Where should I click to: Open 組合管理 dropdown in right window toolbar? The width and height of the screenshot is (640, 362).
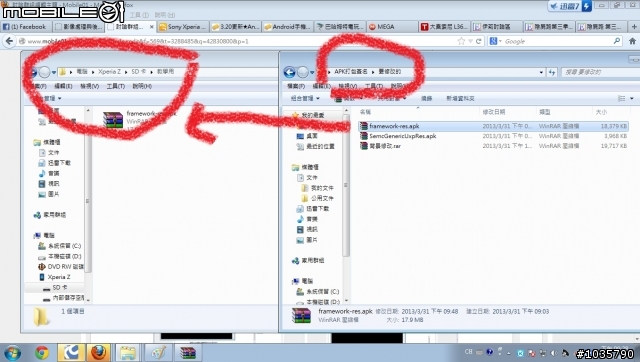click(x=305, y=98)
